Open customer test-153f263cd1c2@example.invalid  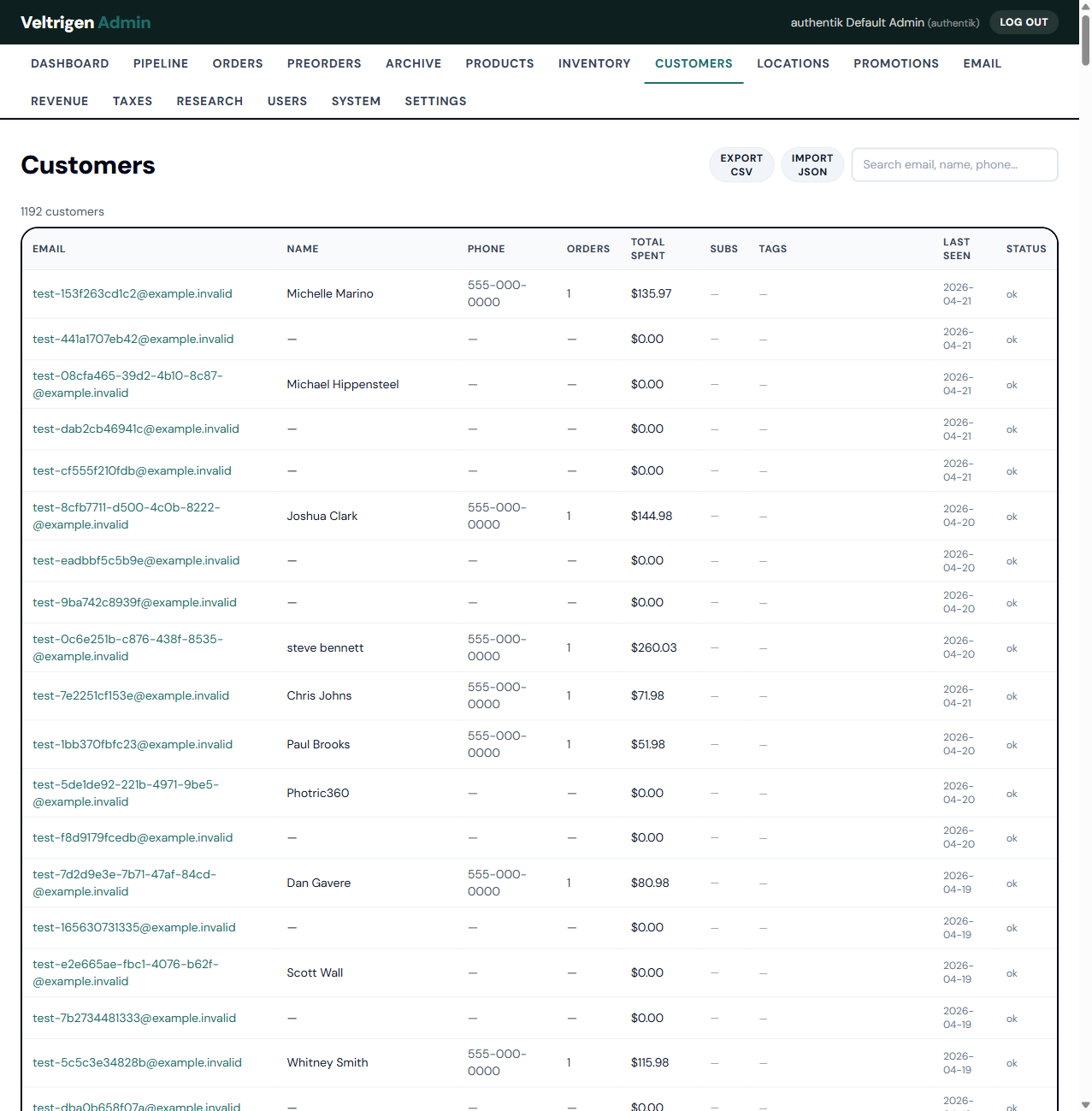pos(133,293)
